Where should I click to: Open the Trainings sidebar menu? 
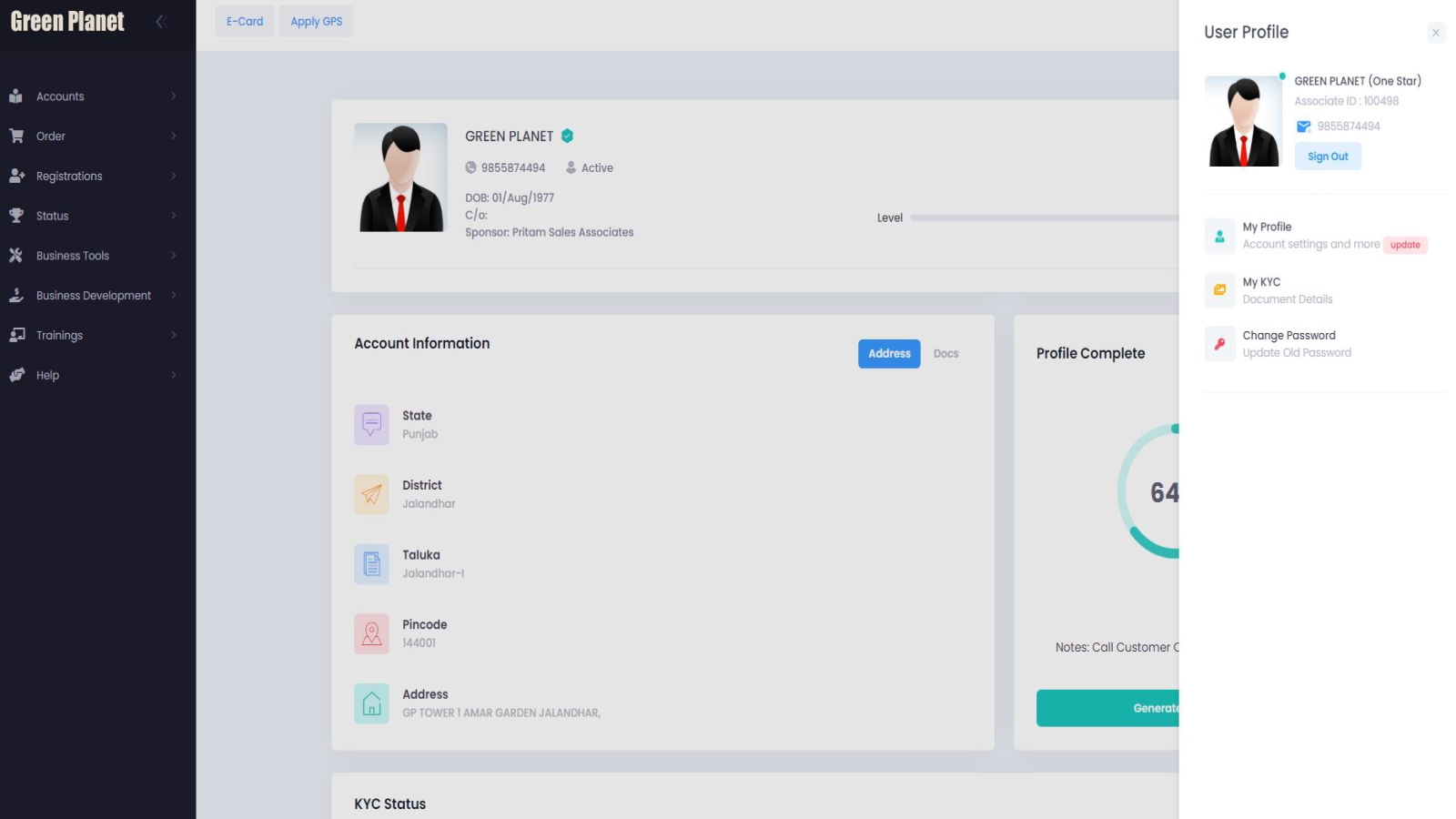coord(91,336)
